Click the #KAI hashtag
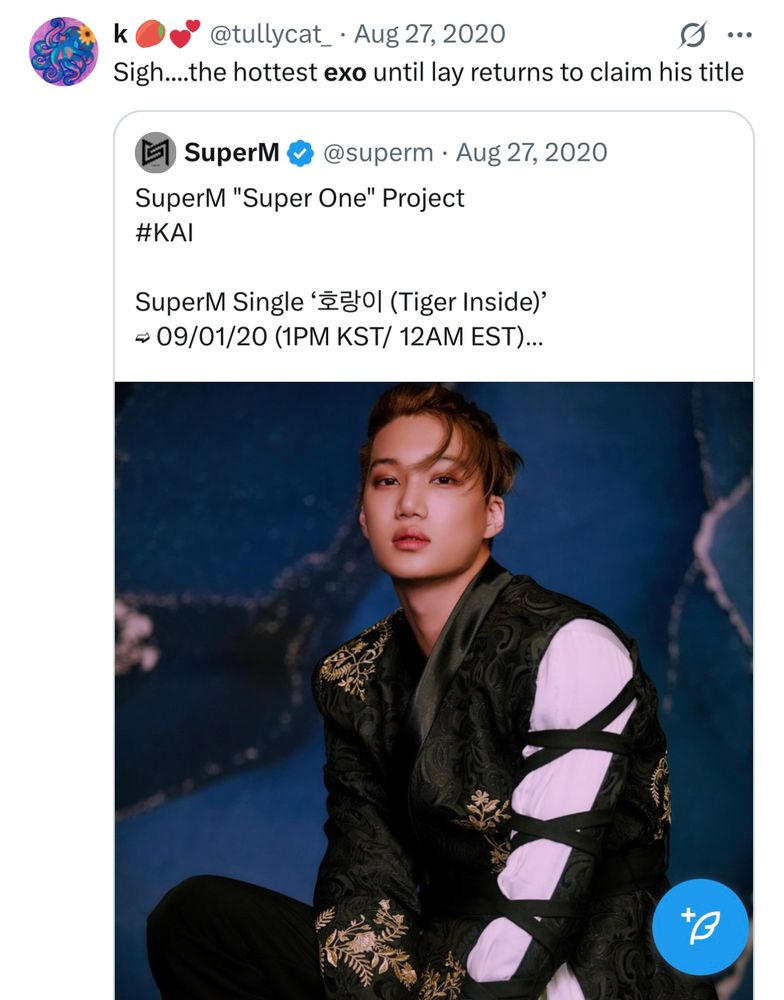 pyautogui.click(x=164, y=232)
